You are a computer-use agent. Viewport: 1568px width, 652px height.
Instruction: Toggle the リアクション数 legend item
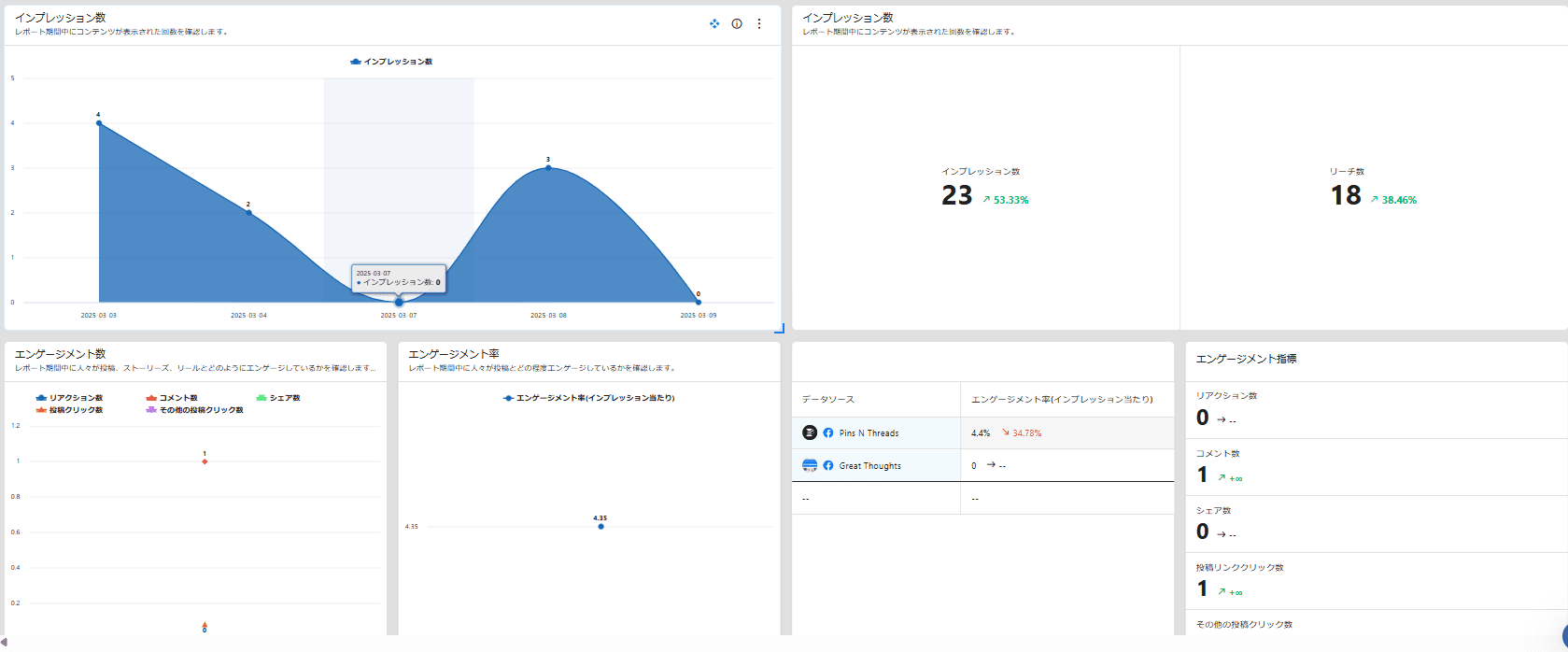[69, 398]
